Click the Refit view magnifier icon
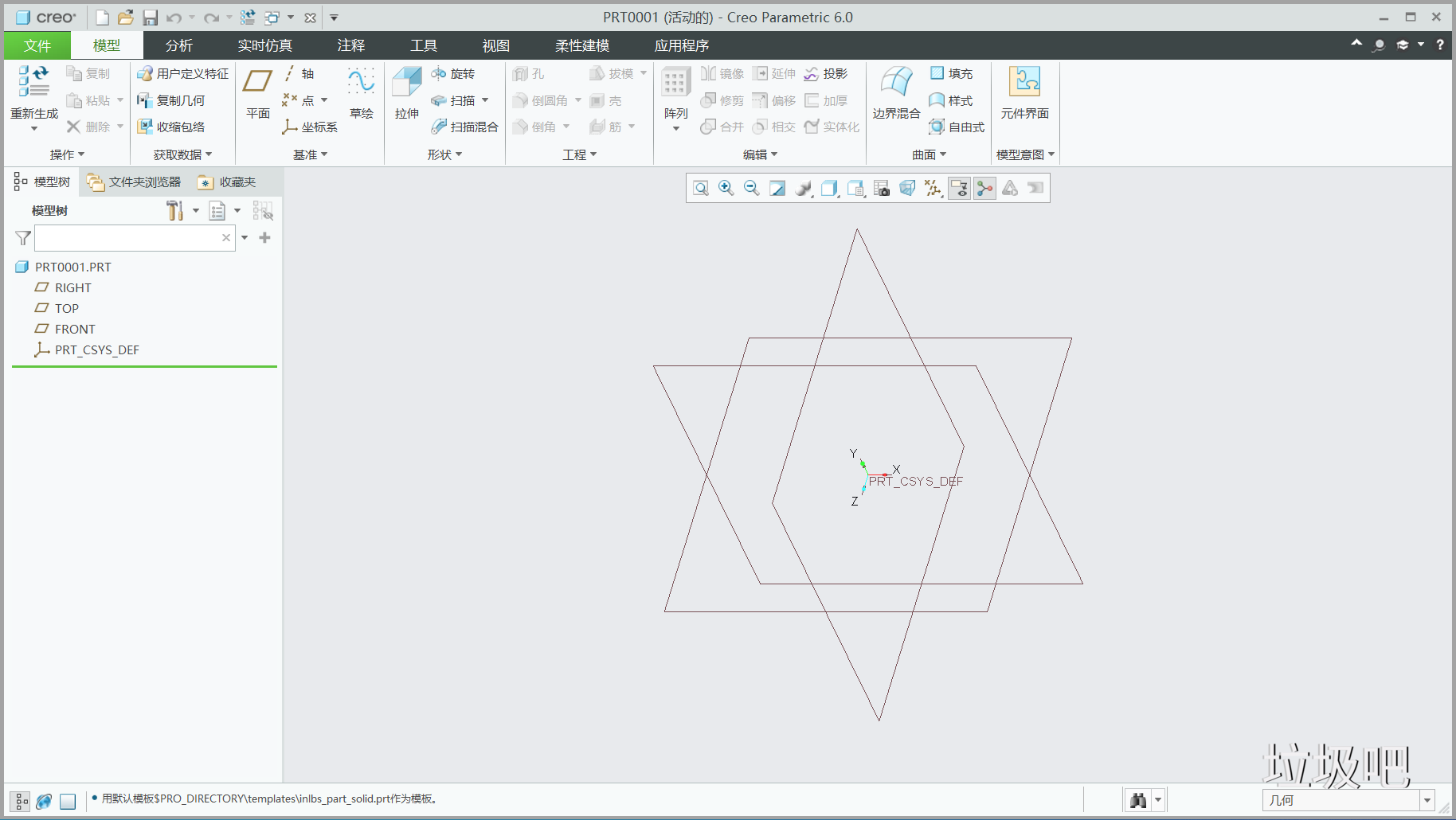This screenshot has width=1456, height=820. (x=701, y=189)
